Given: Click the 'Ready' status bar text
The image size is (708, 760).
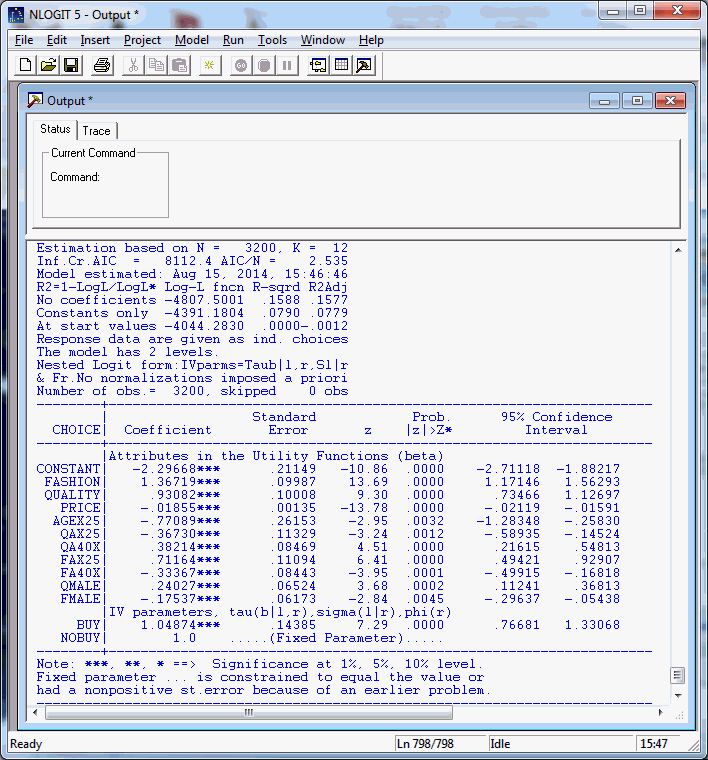Looking at the screenshot, I should point(26,744).
